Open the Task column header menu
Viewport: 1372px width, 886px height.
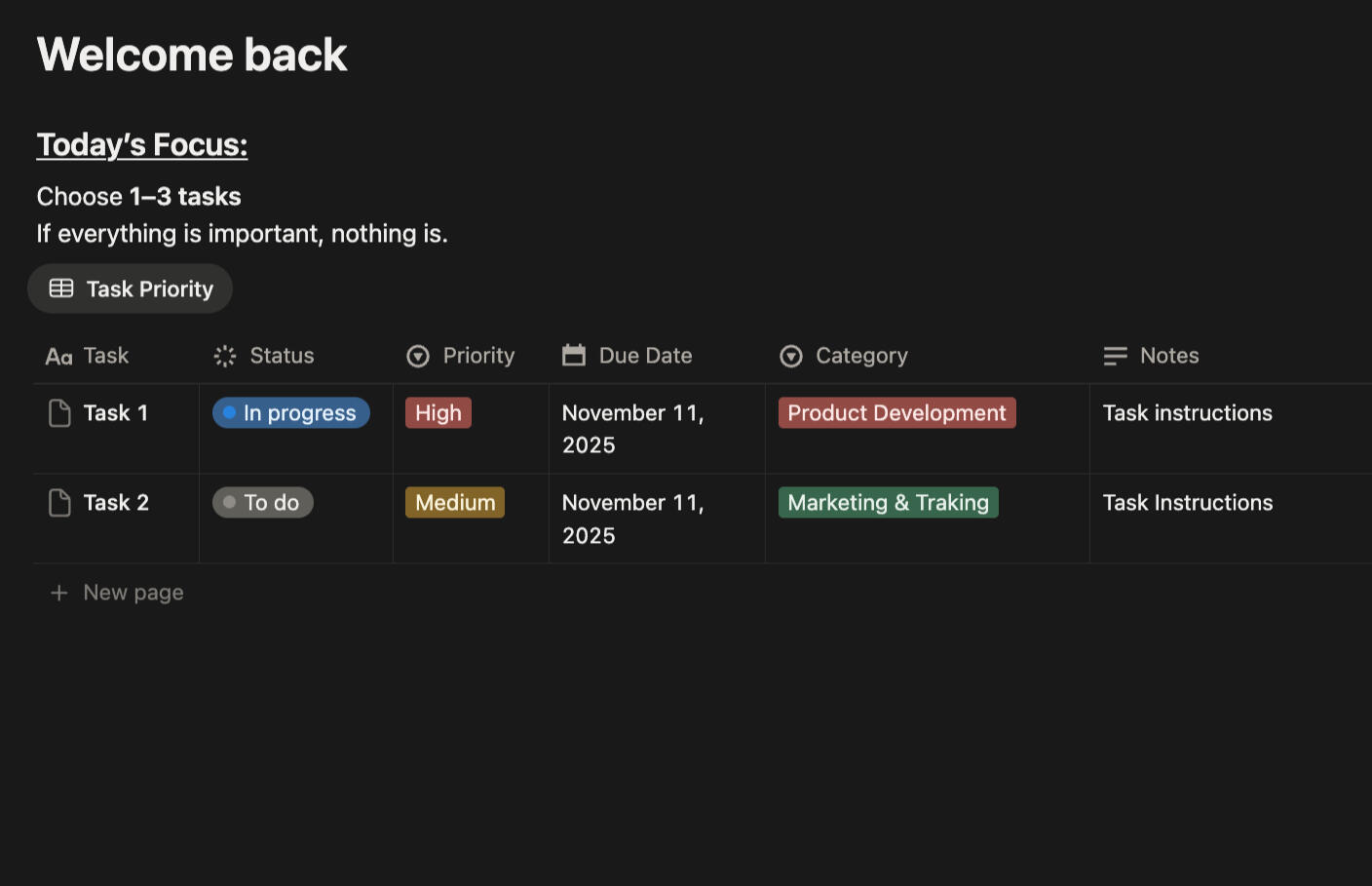(x=105, y=356)
